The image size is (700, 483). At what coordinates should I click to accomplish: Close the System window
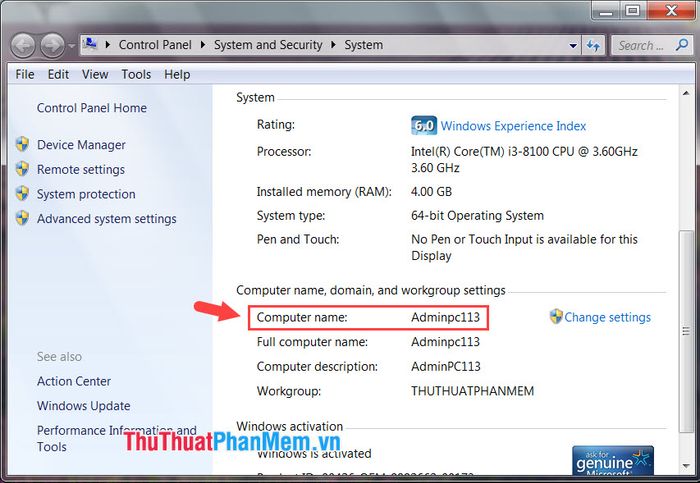671,11
